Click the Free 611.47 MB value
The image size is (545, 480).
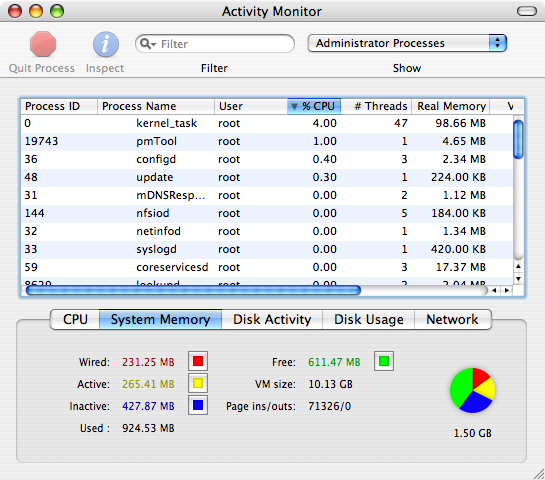(334, 362)
